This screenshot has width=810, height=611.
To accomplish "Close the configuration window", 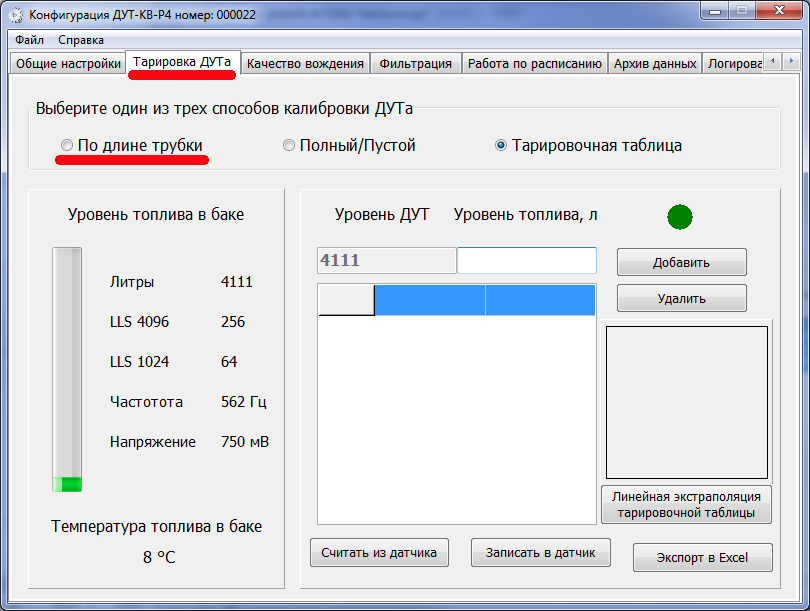I will [x=779, y=11].
